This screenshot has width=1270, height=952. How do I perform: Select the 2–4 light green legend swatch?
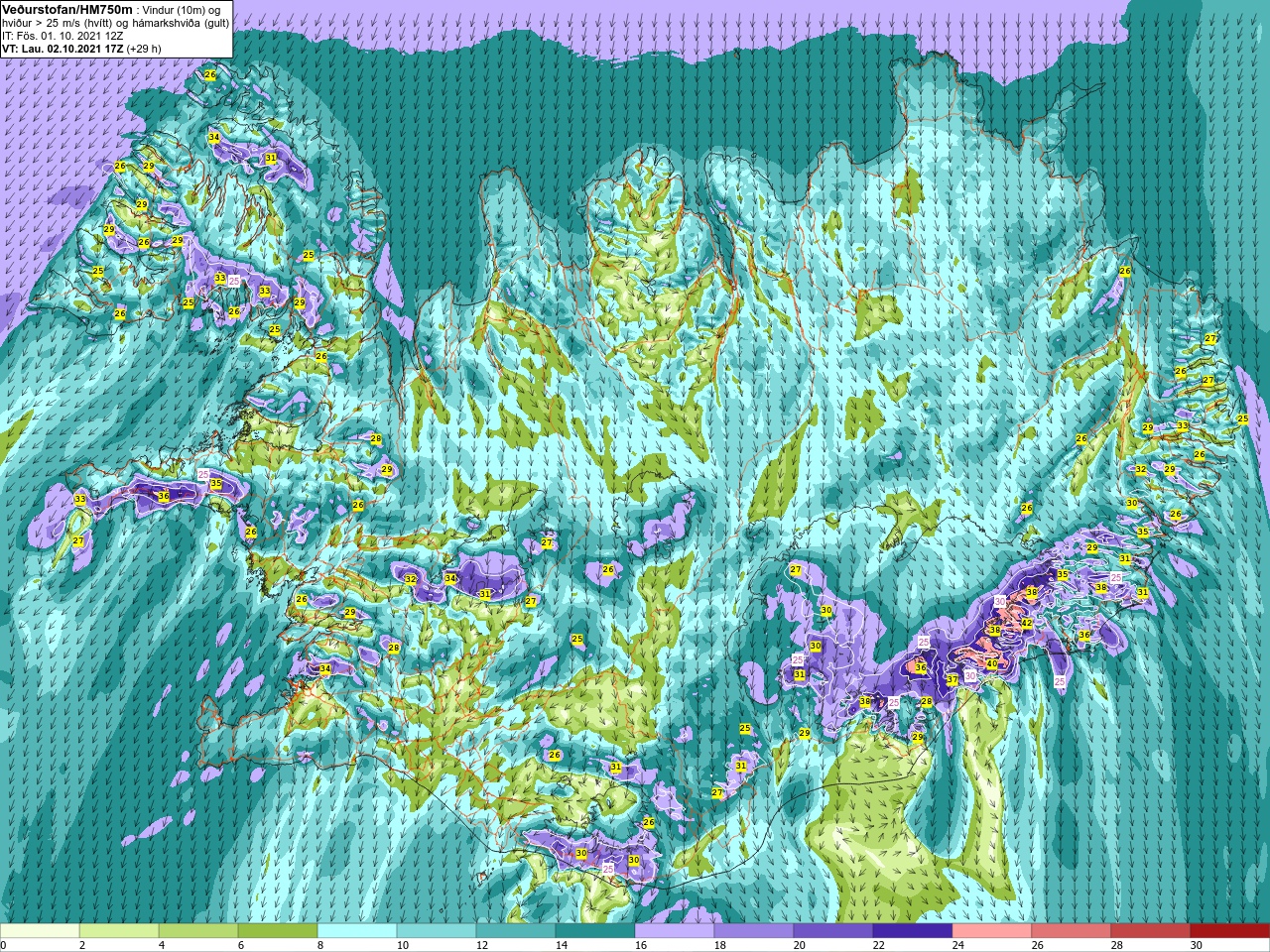tap(119, 931)
